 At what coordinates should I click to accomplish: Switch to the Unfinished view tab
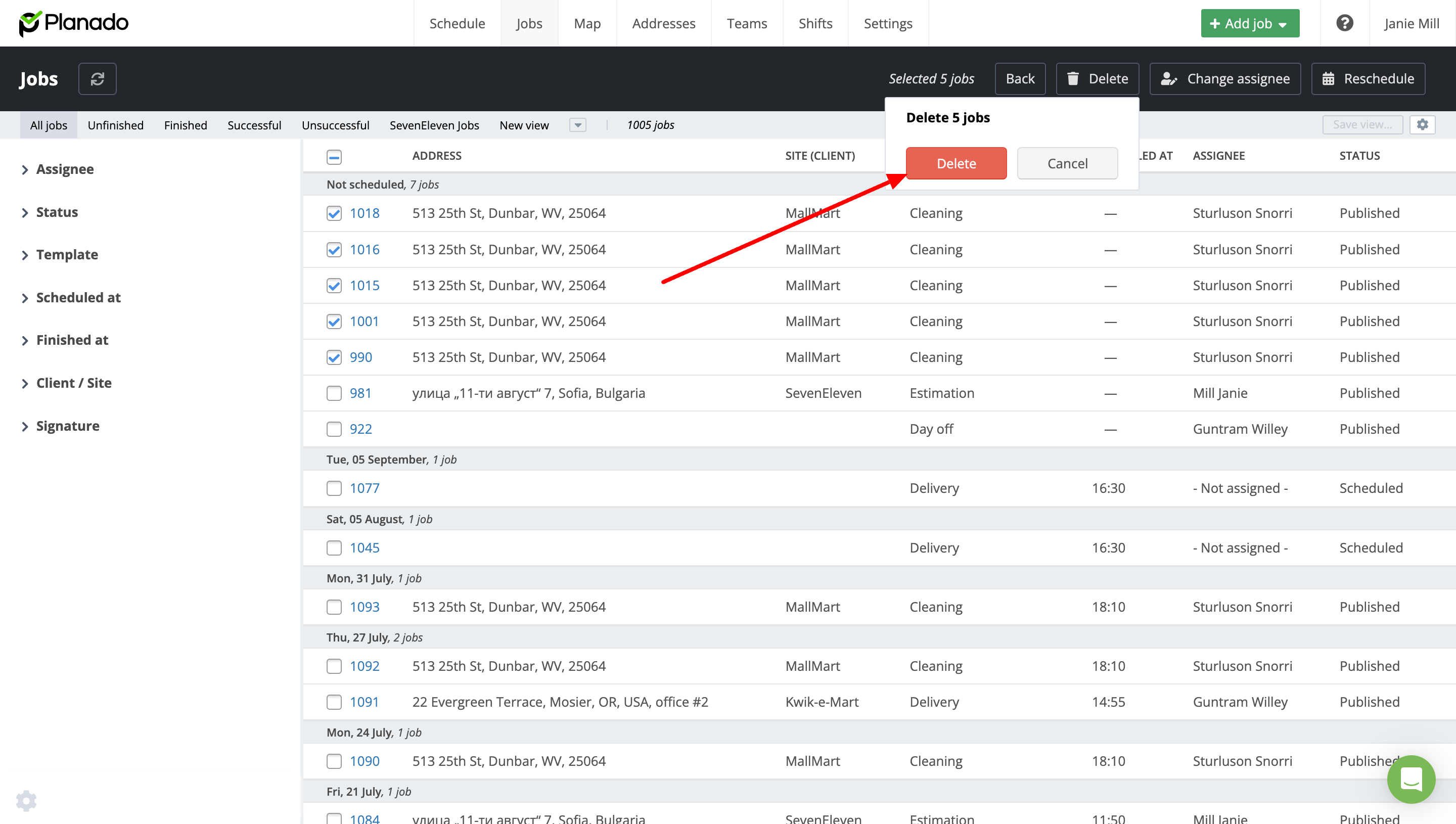pos(115,125)
